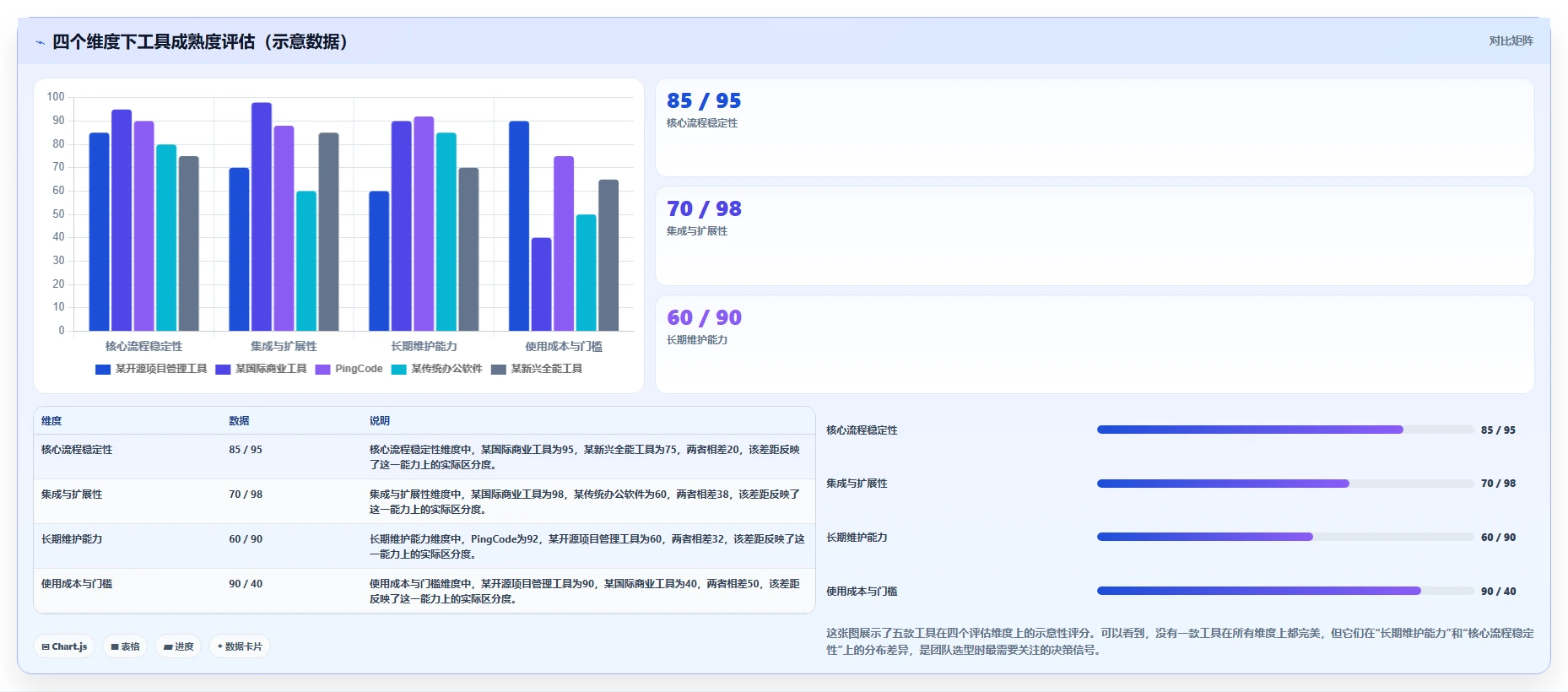This screenshot has height=692, width=1568.
Task: Click the 数据 table column header
Action: click(239, 421)
